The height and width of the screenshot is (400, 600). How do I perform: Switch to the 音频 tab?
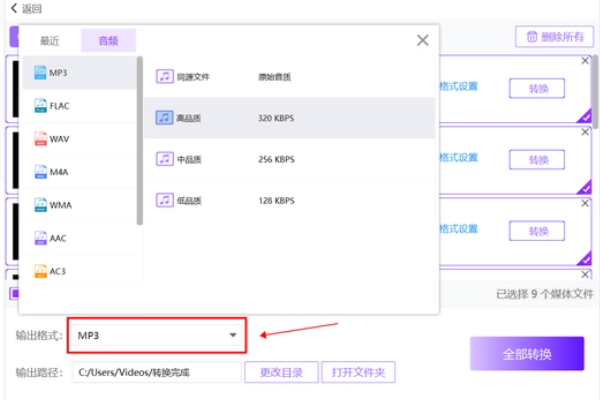click(x=108, y=41)
